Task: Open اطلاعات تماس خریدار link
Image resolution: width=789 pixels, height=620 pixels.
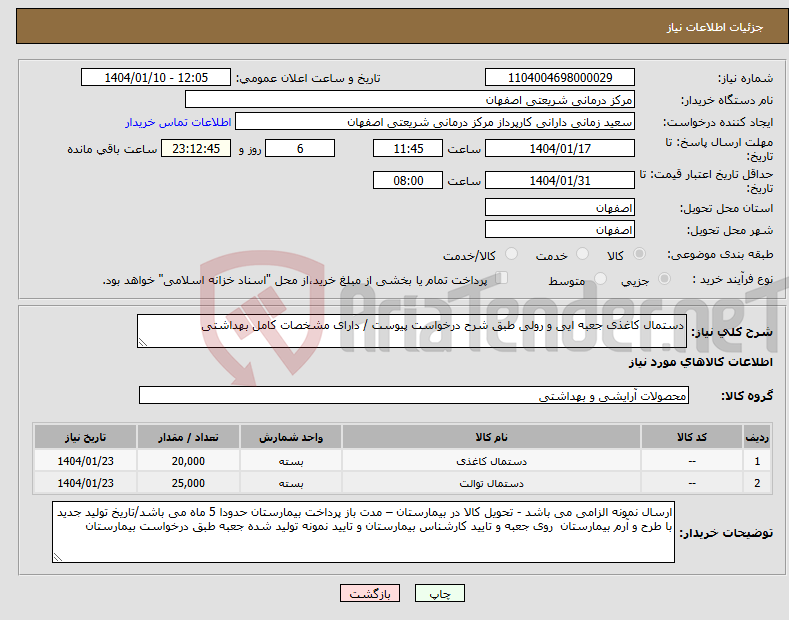Action: click(178, 122)
